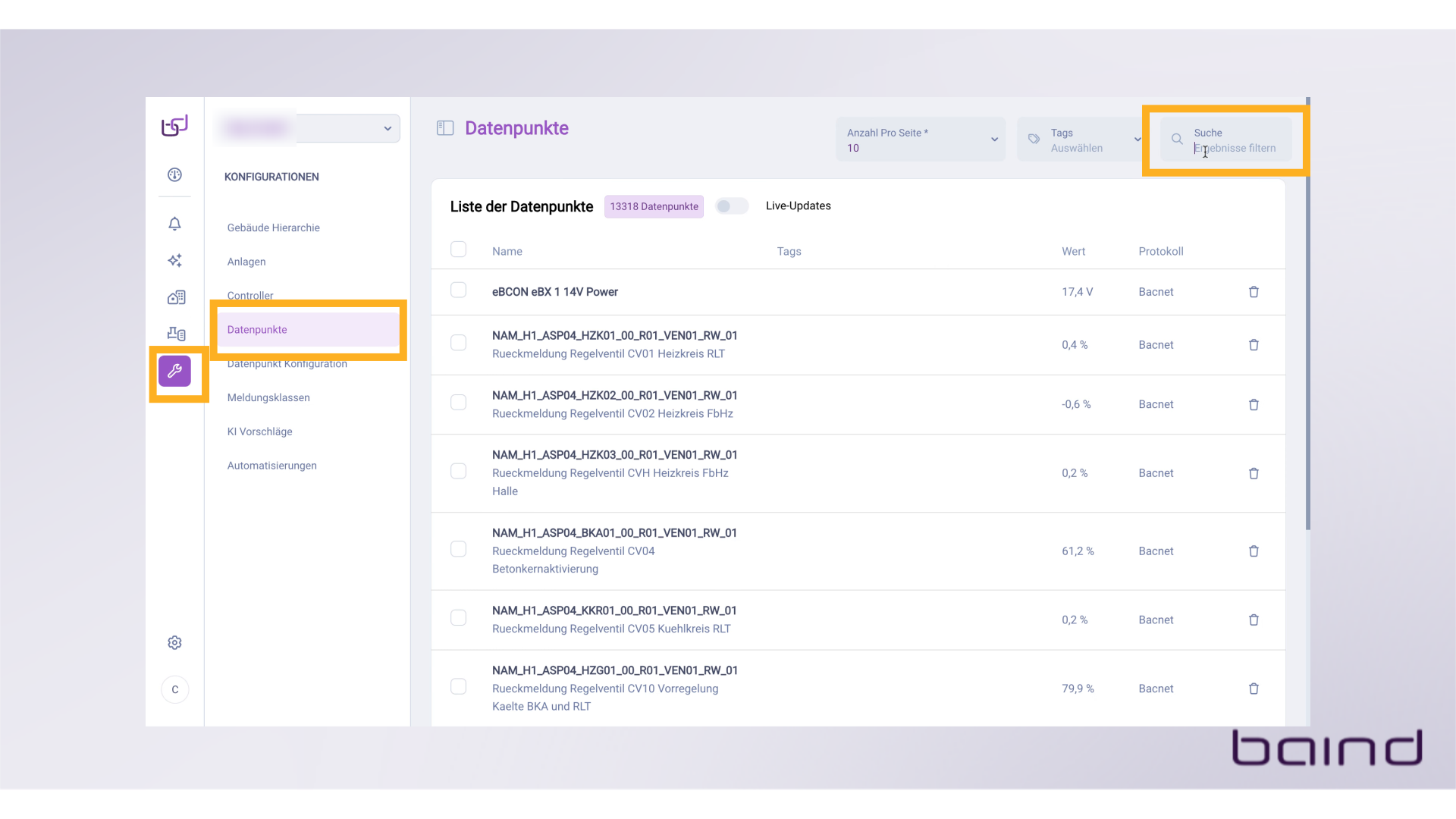Go to Automatisierungen in configuration menu
1456x819 pixels.
coord(272,466)
